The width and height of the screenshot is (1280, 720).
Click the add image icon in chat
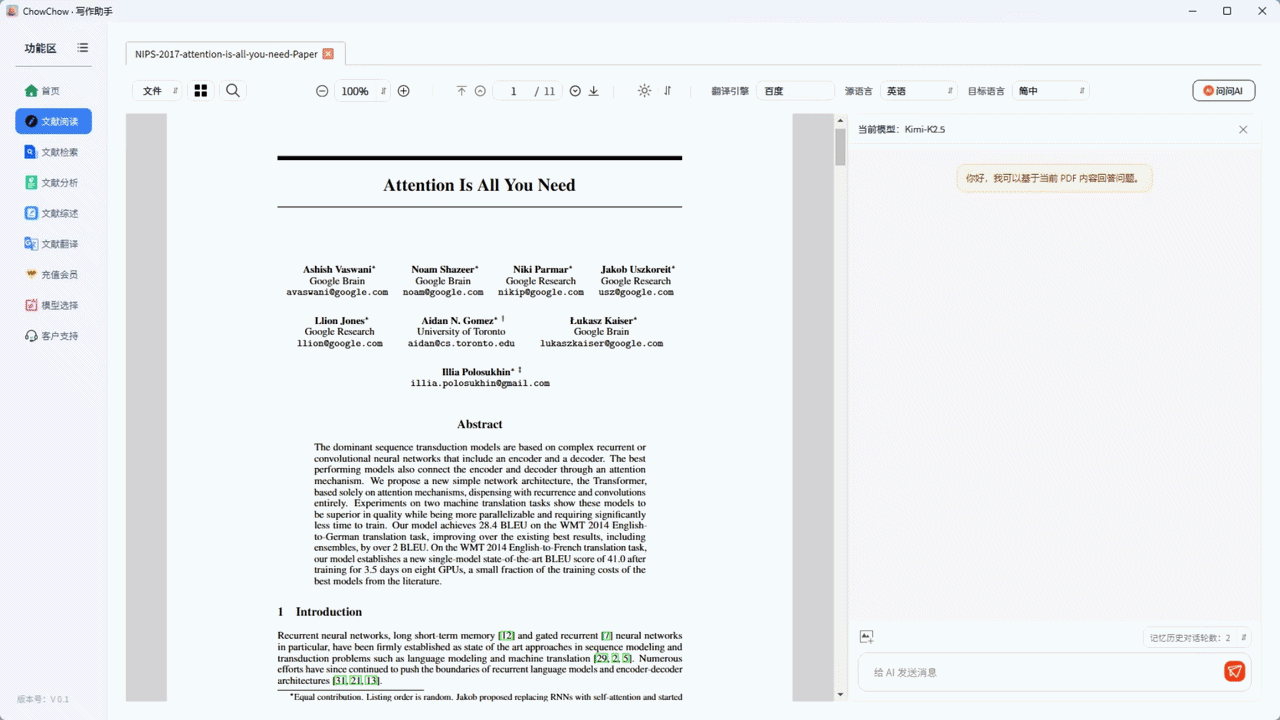pos(866,637)
